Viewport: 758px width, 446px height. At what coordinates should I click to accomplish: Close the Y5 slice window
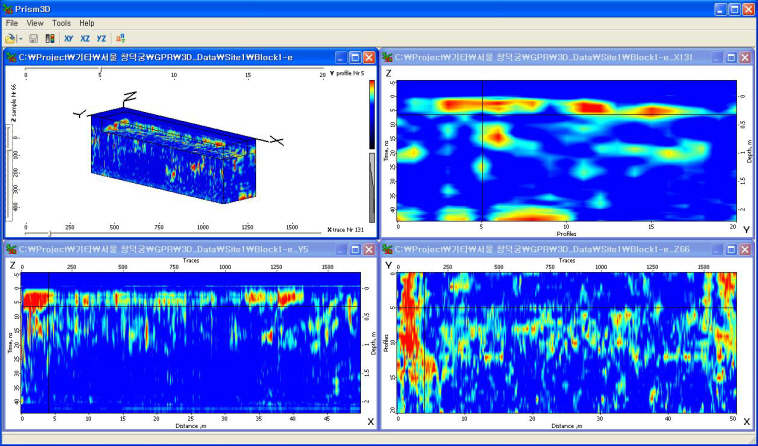coord(369,249)
